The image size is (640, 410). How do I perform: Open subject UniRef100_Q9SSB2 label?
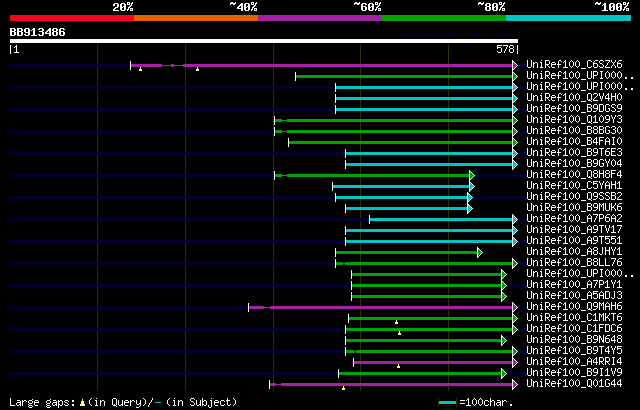click(x=574, y=197)
